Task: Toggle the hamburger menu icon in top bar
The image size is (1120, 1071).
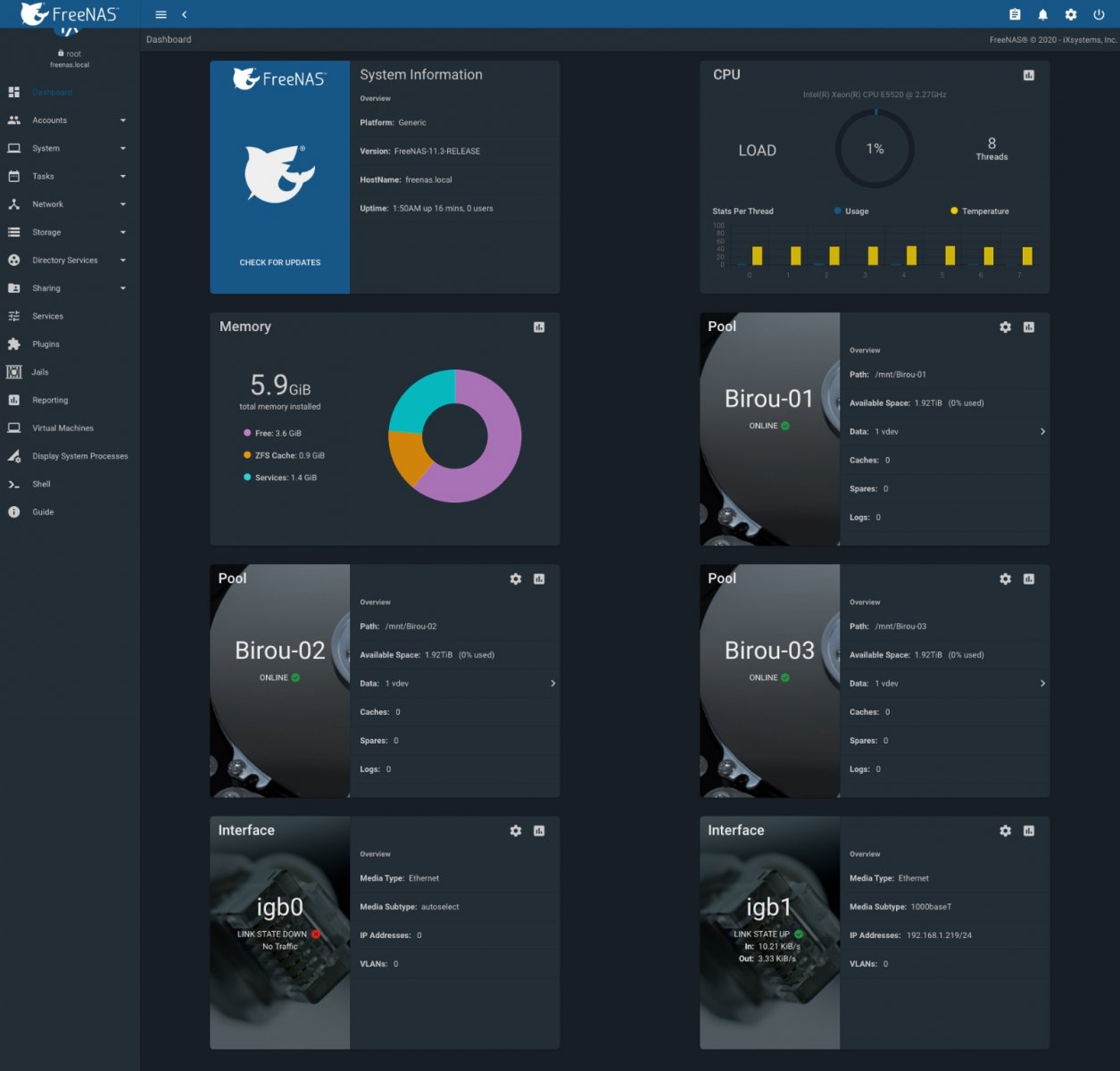Action: click(x=161, y=14)
